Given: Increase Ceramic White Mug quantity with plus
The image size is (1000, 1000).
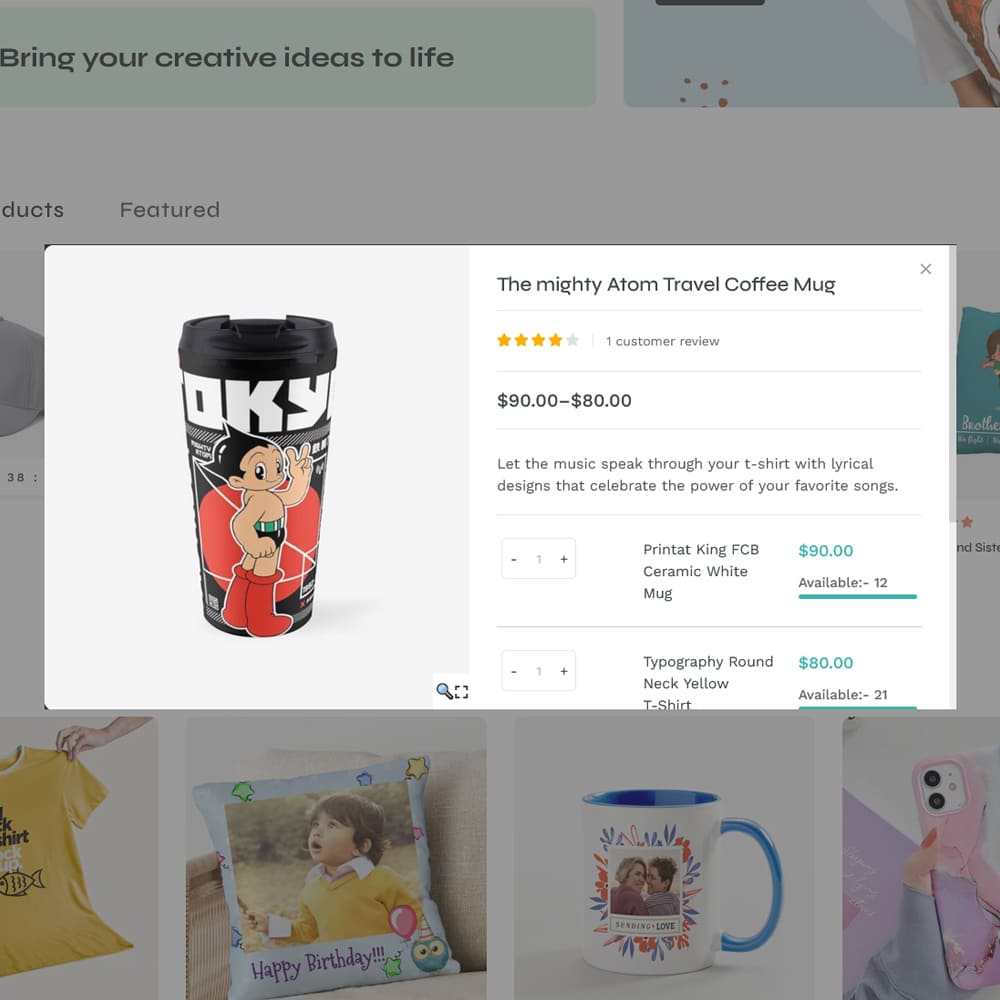Looking at the screenshot, I should pyautogui.click(x=563, y=559).
